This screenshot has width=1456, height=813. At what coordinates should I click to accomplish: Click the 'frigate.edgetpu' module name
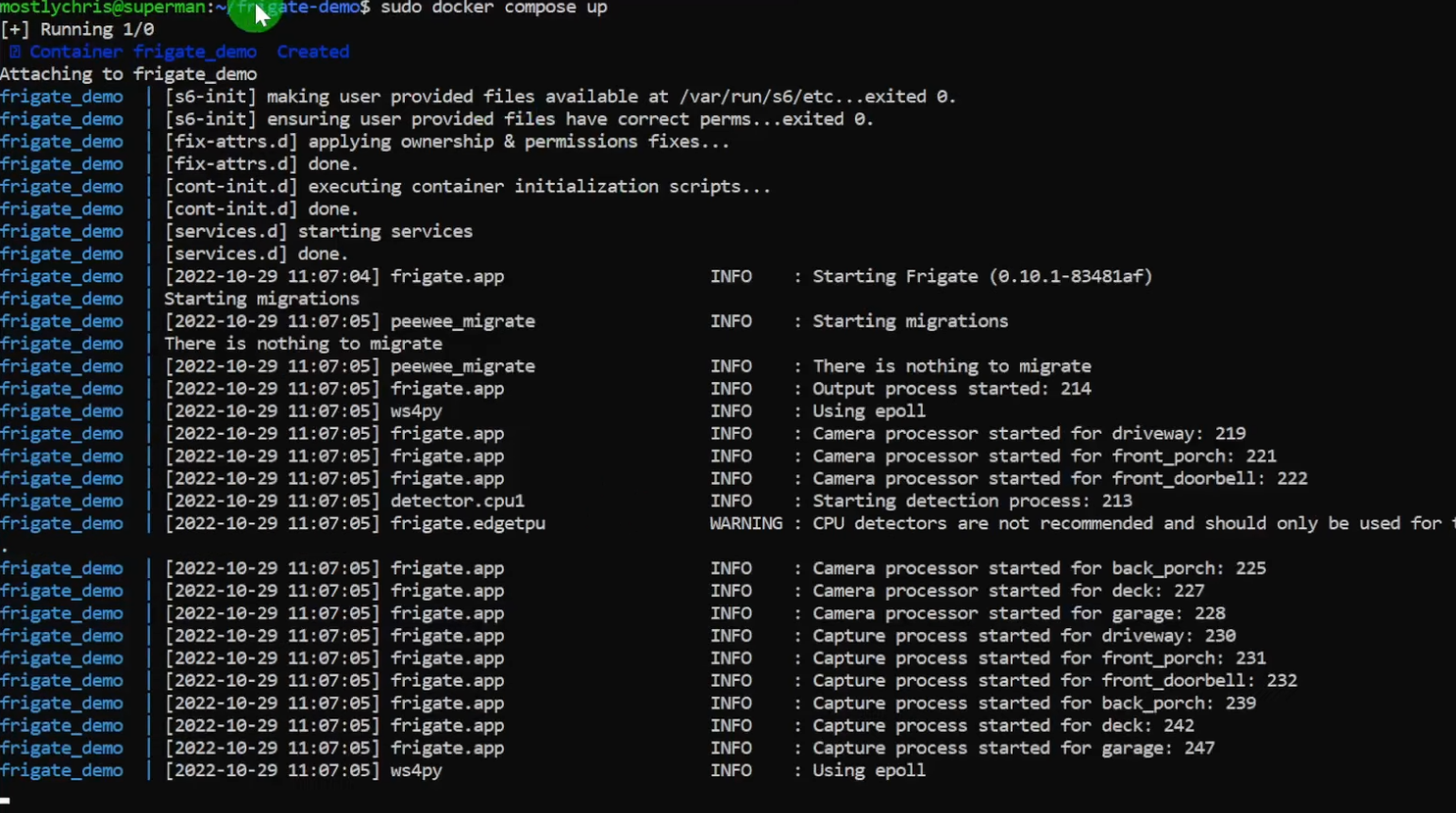pos(467,523)
